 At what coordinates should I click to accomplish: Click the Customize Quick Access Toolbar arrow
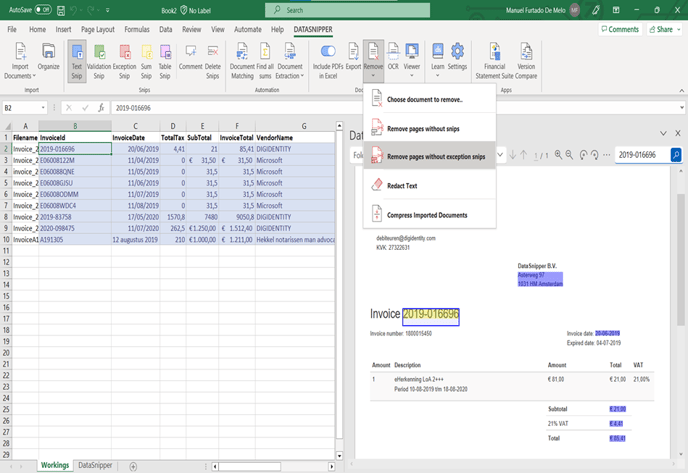108,10
